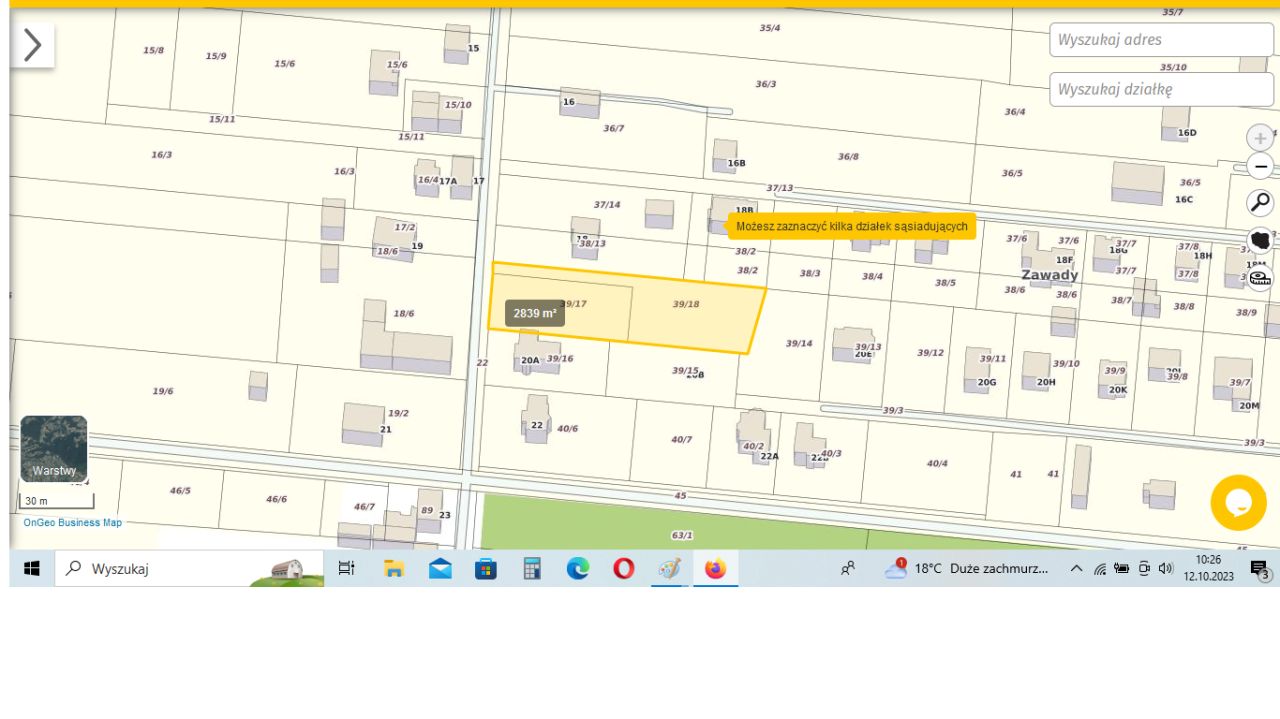Screen dimensions: 1280x719
Task: Click the tooltip about selecting adjacent parcels
Action: coord(852,226)
